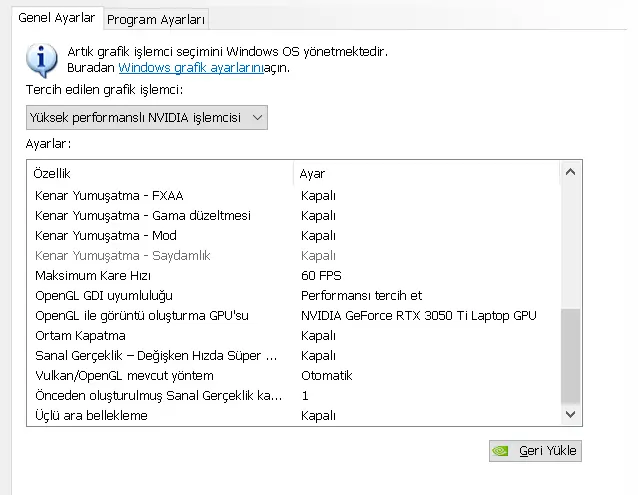Viewport: 638px width, 495px height.
Task: Click the NVIDIA logo on Geri Yükle
Action: pos(500,451)
